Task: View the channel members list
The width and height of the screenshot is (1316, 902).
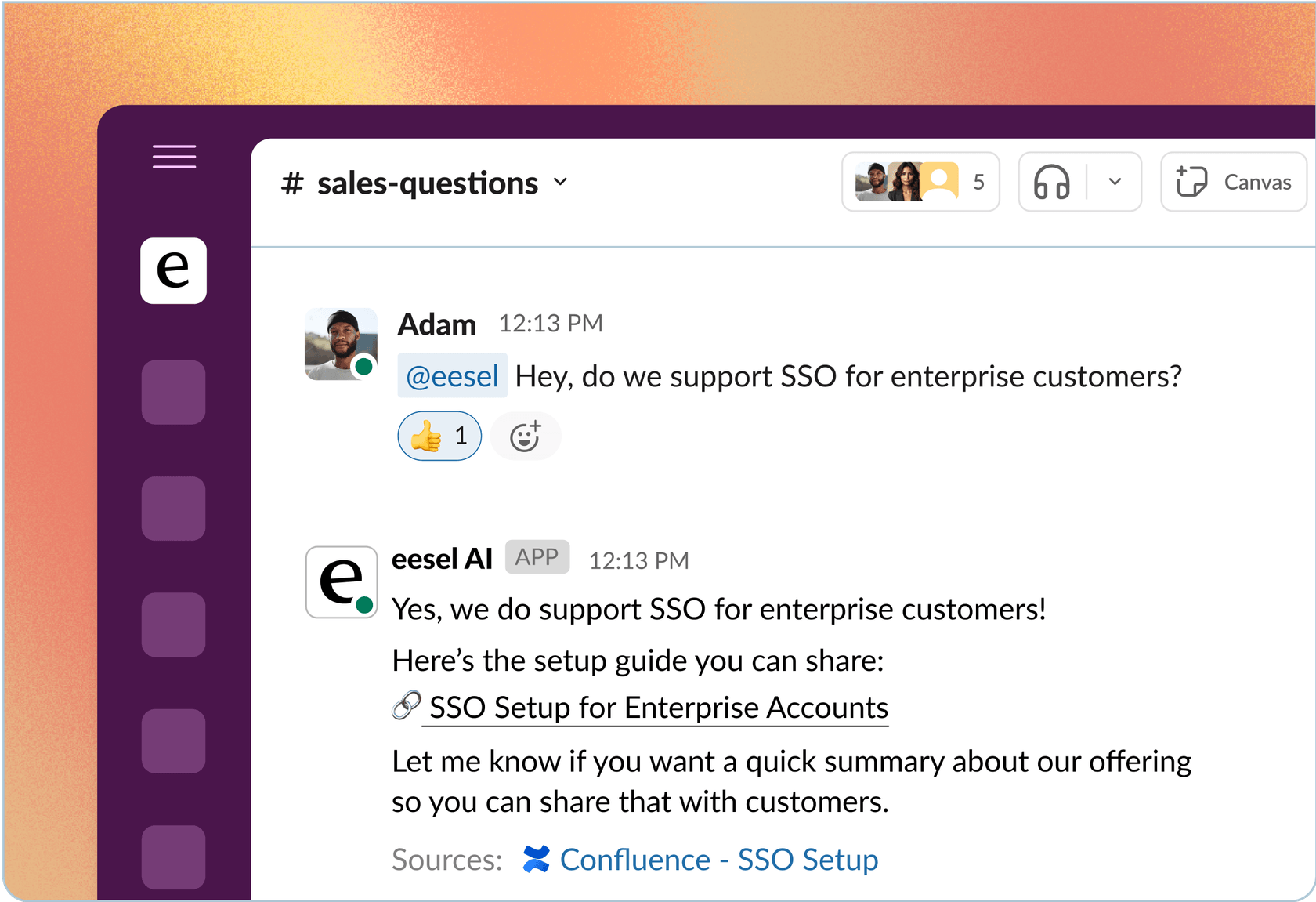Action: tap(920, 182)
